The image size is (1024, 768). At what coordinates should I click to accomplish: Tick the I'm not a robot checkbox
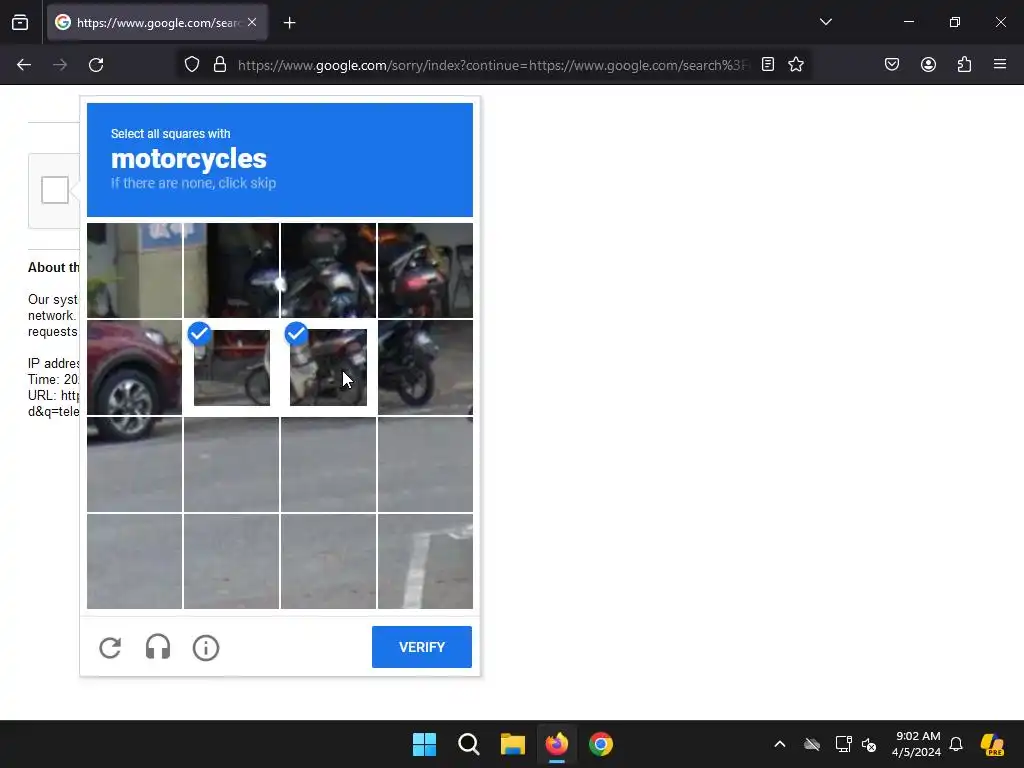(55, 190)
